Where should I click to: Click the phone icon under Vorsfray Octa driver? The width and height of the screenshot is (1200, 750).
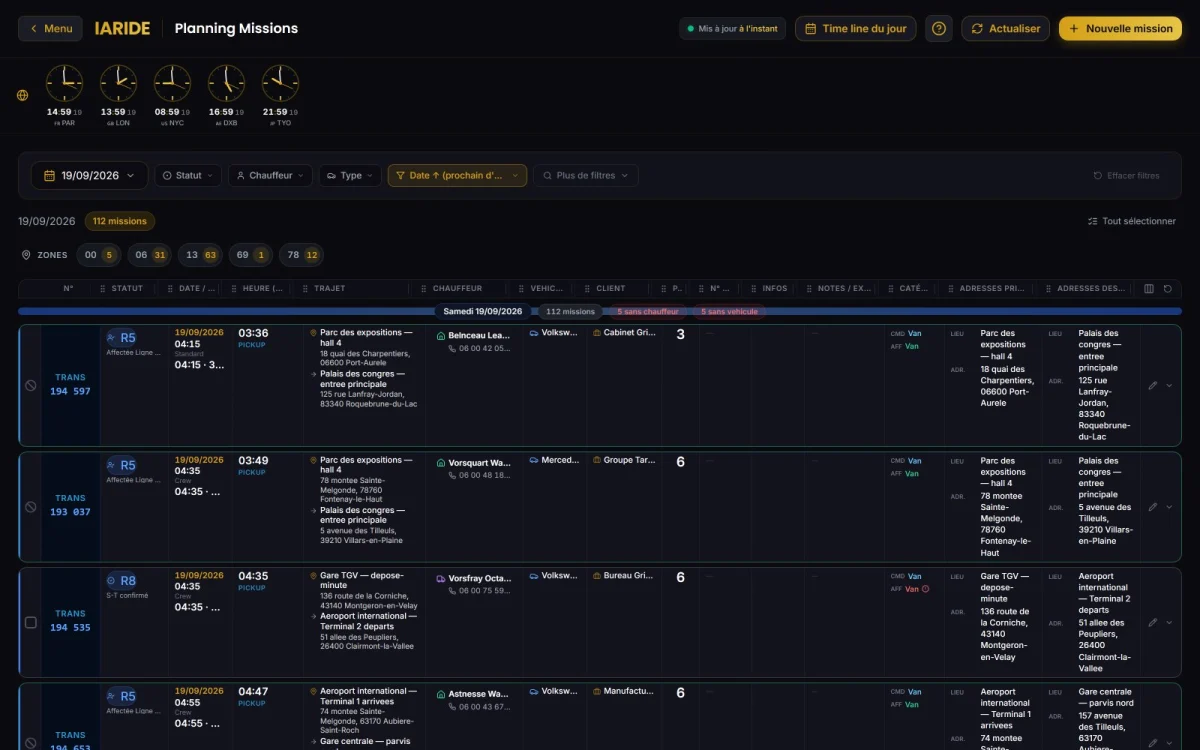coord(452,591)
